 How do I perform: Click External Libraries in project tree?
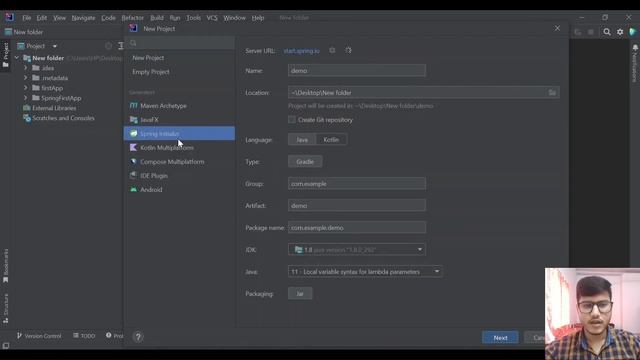[54, 108]
